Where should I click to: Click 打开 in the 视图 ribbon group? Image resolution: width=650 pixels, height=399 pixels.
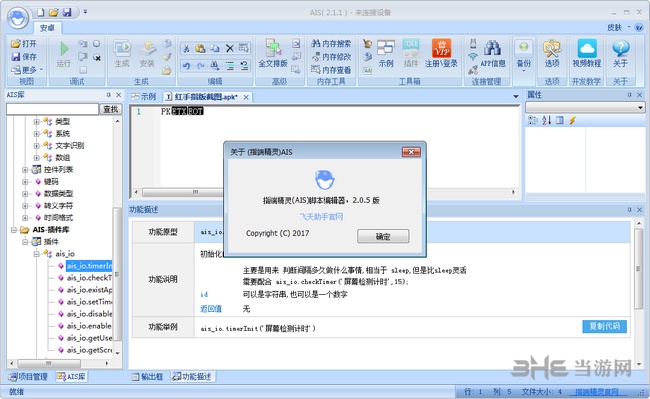click(24, 44)
